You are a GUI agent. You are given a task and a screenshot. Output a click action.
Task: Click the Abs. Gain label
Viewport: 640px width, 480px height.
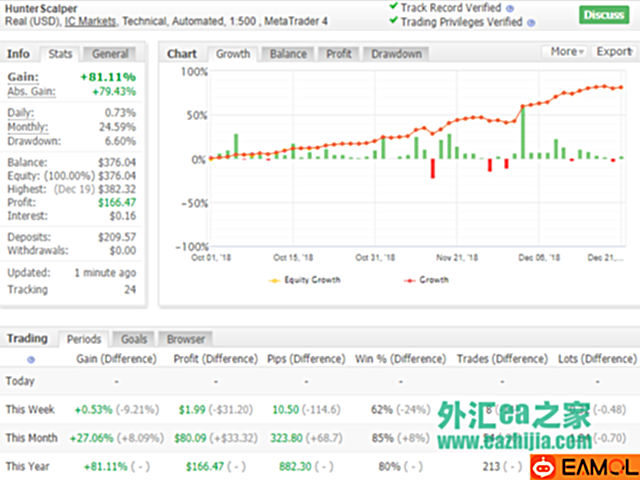(31, 91)
